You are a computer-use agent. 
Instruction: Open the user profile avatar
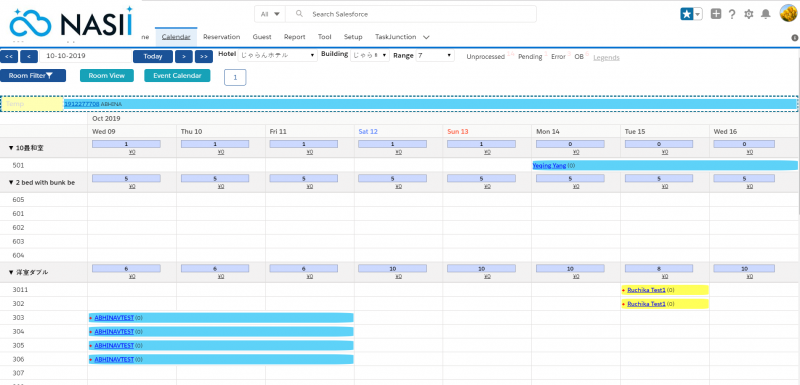point(788,13)
